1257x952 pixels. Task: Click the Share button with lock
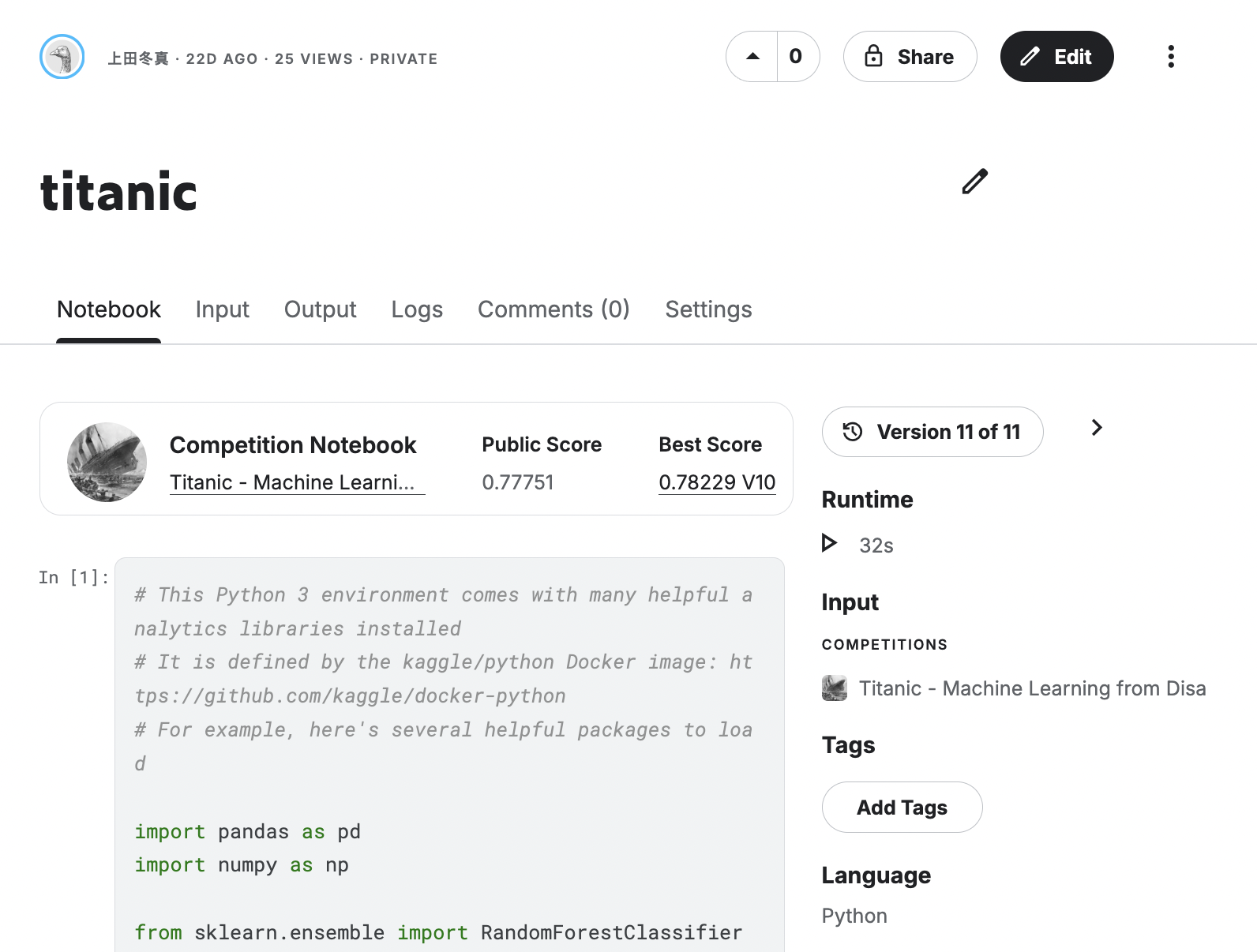[x=910, y=57]
